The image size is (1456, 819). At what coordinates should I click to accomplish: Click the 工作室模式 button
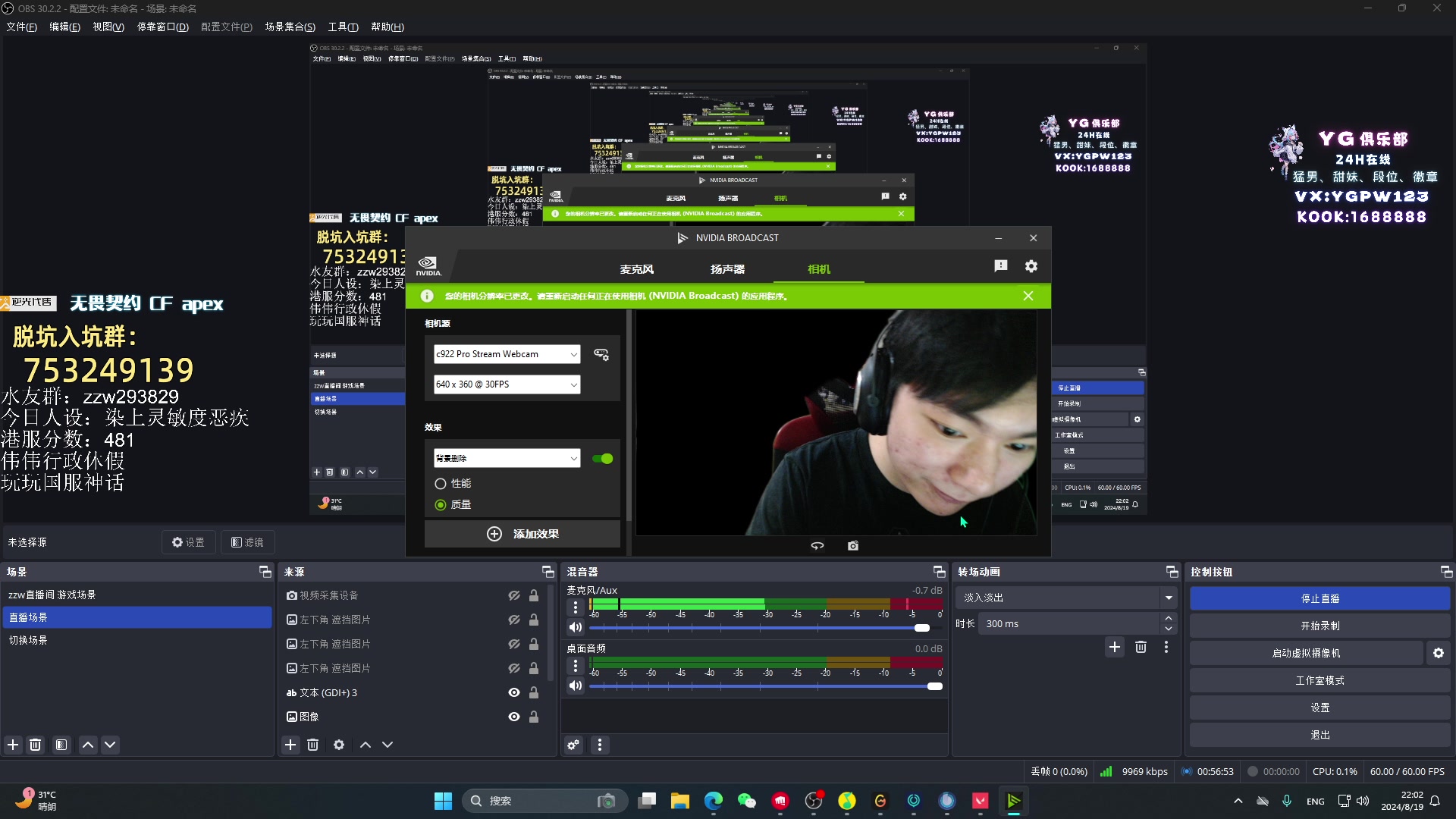(x=1319, y=680)
